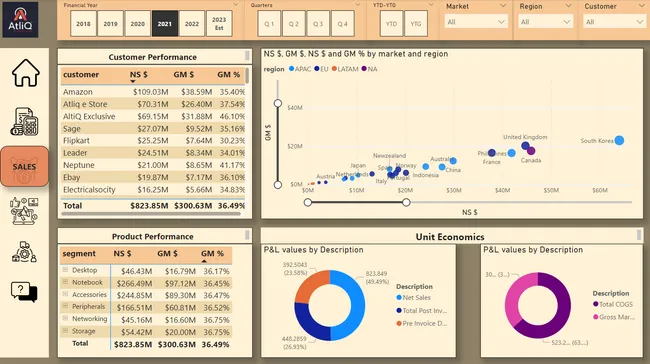This screenshot has height=364, width=650.
Task: Collapse the Market slicer header chevron
Action: (503, 6)
